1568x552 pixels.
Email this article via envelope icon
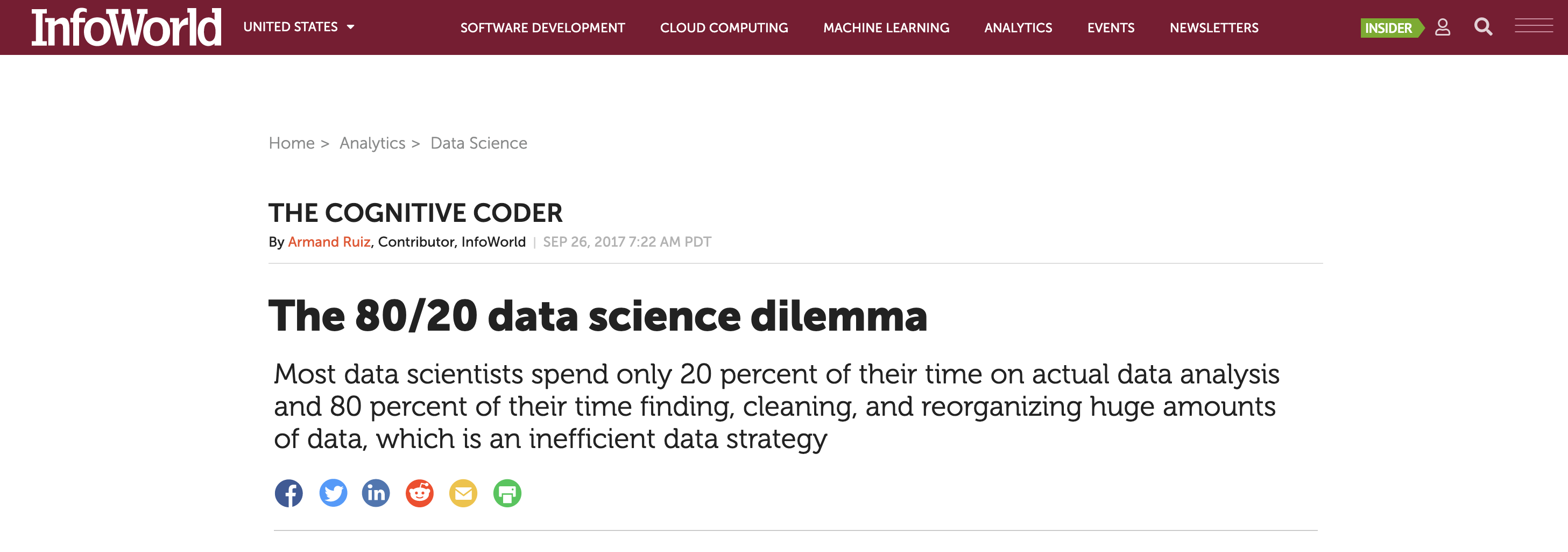click(463, 493)
